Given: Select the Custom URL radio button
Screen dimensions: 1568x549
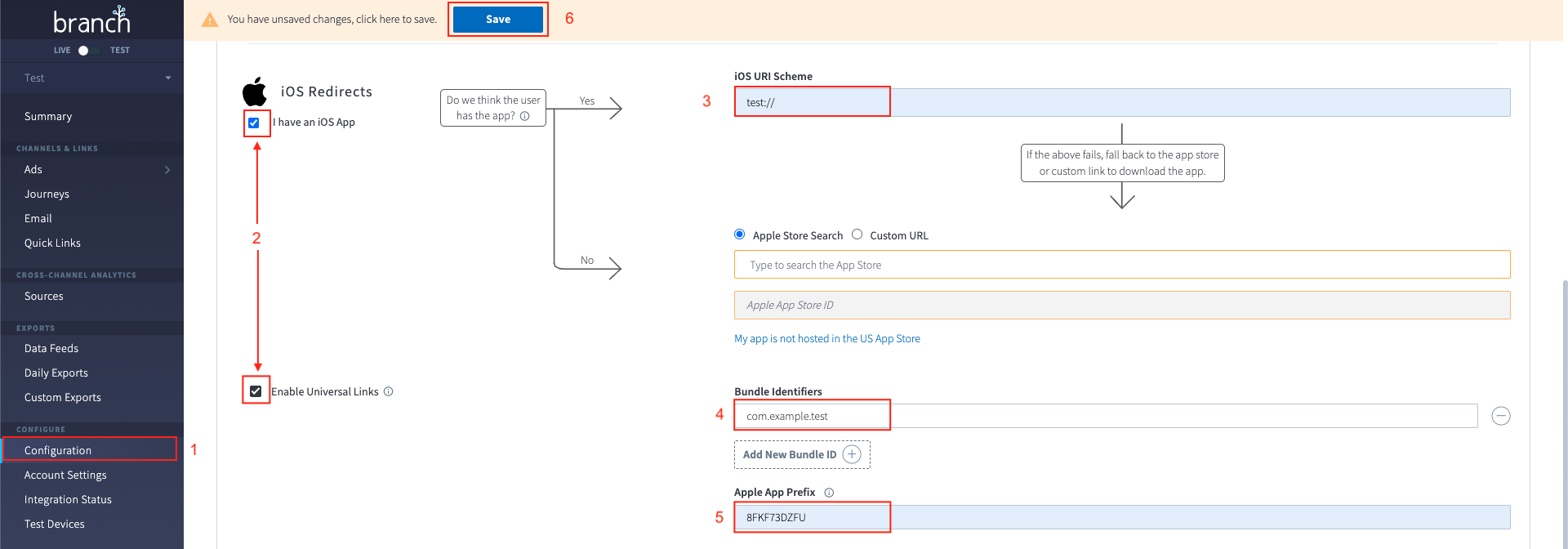Looking at the screenshot, I should tap(857, 234).
